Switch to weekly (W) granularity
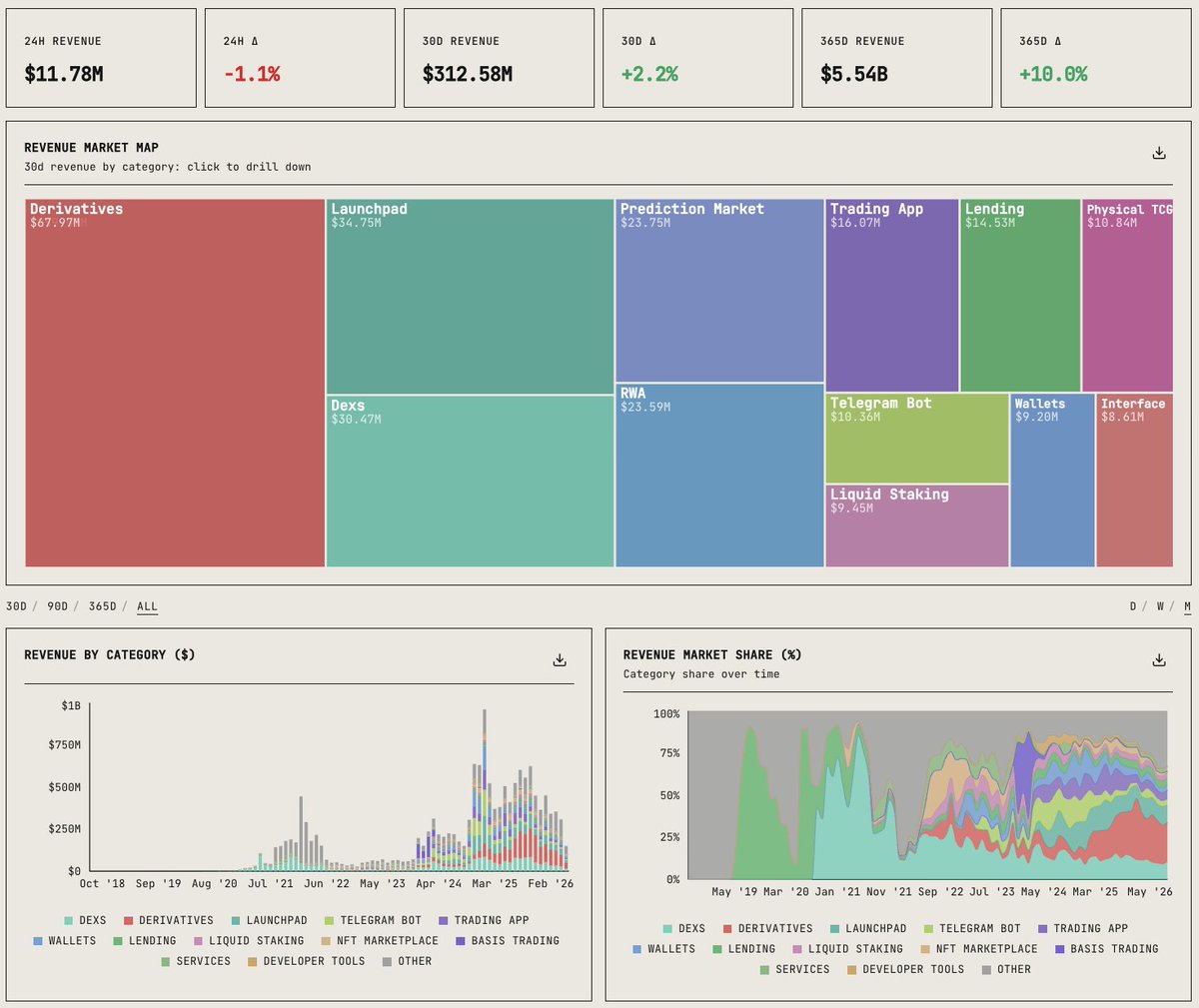 coord(1160,606)
